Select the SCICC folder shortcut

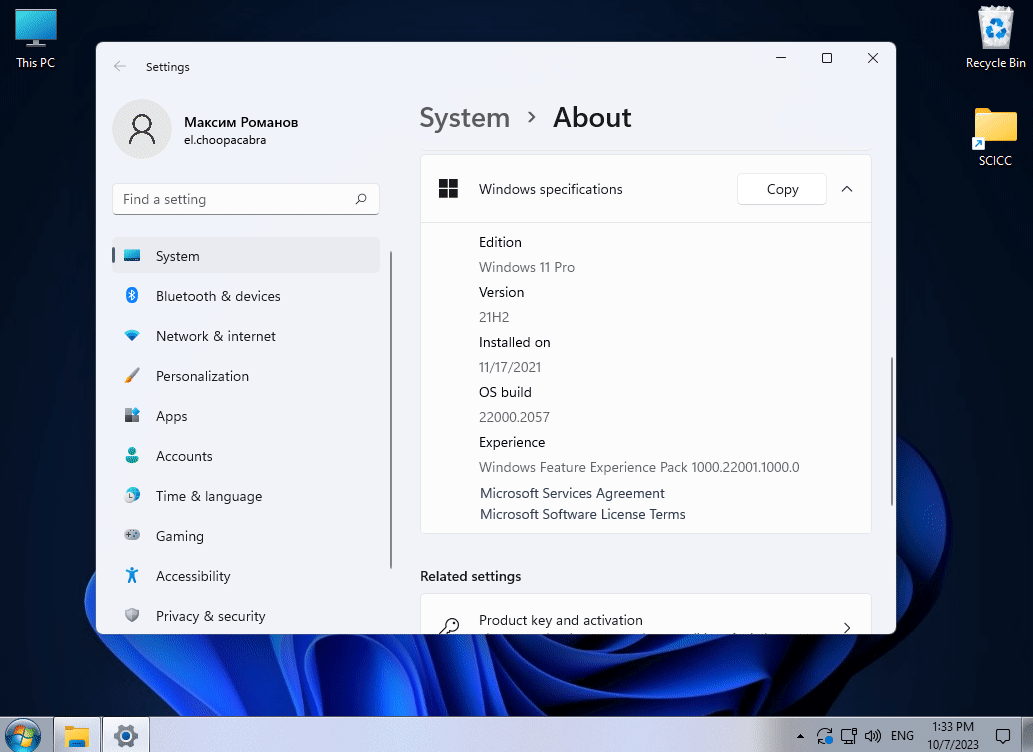995,137
